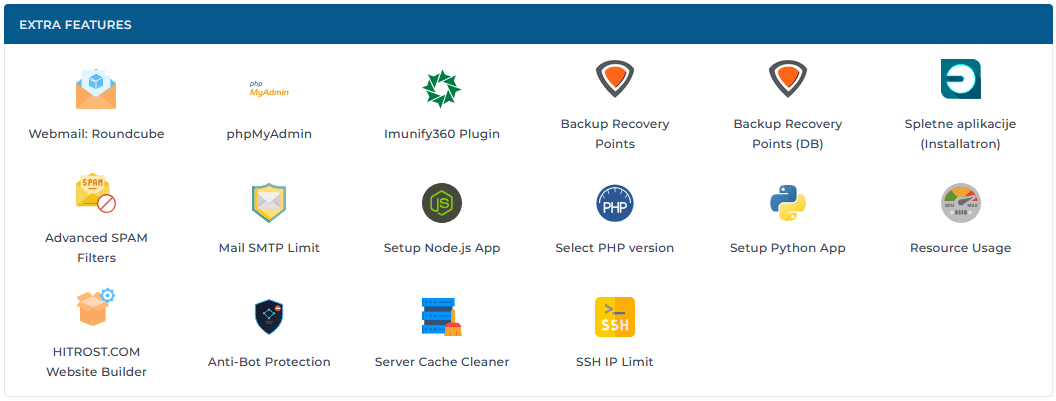Open the Backup Recovery Points shield icon

click(x=614, y=79)
